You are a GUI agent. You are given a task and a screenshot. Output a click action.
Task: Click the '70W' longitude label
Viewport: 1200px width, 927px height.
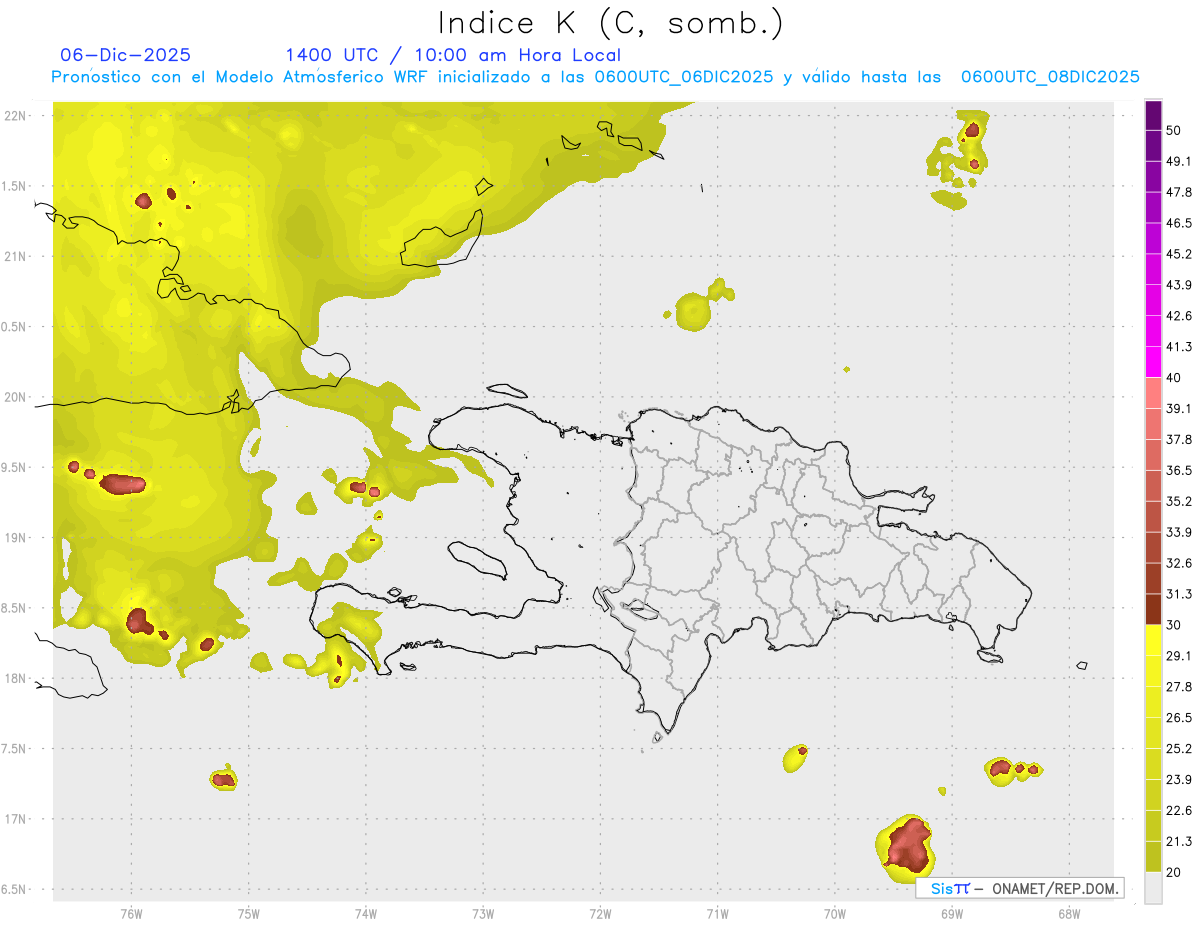click(834, 914)
